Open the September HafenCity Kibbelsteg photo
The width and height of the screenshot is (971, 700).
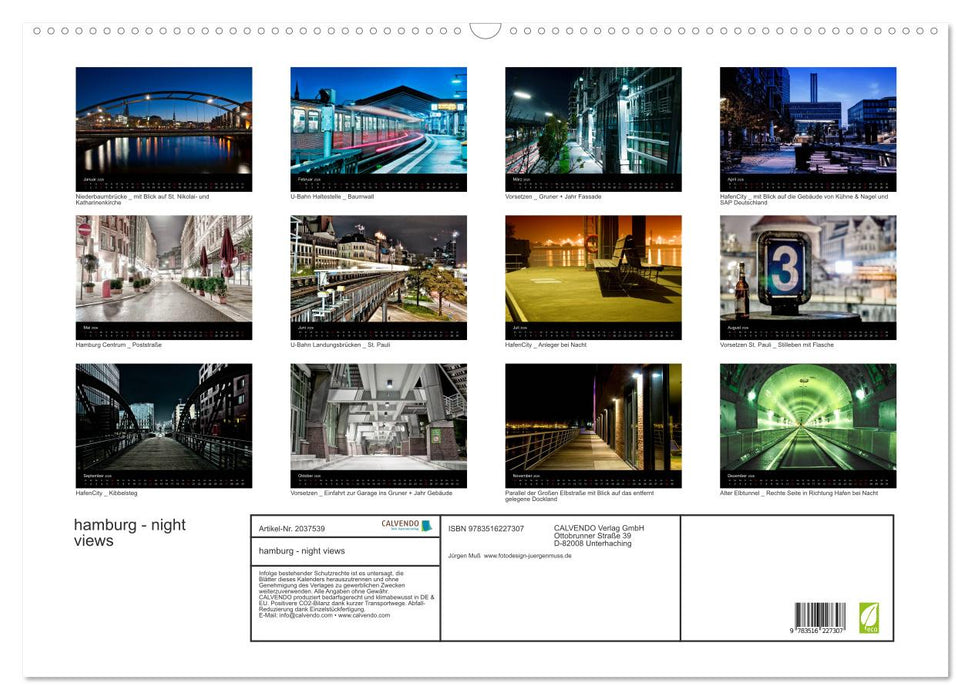(x=164, y=424)
